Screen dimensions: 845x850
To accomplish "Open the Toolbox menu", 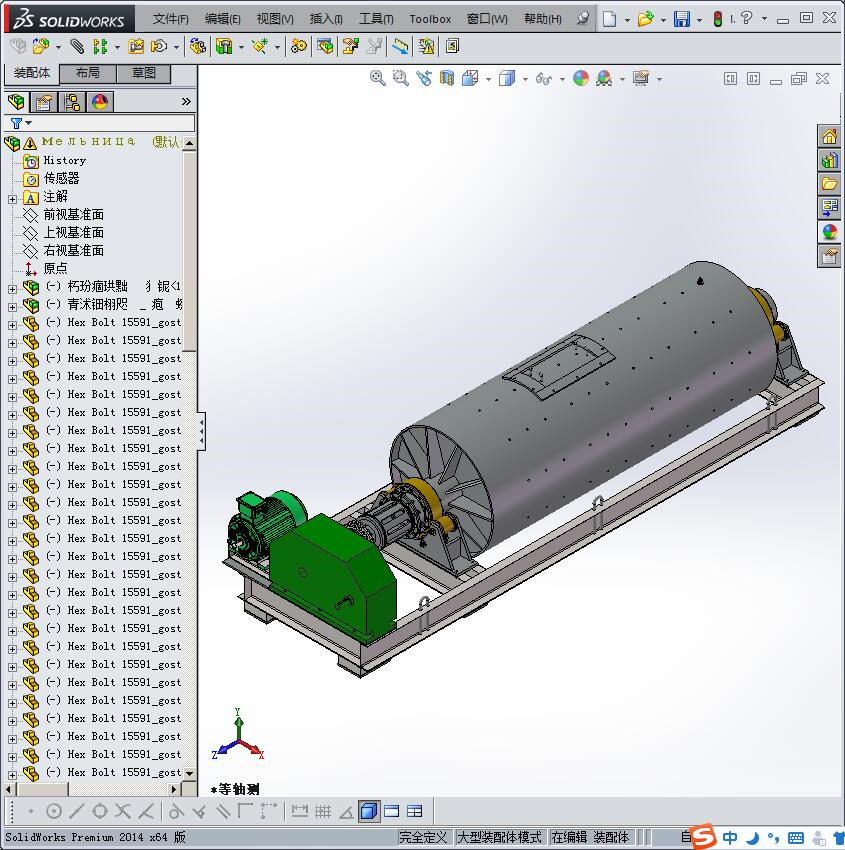I will (430, 19).
